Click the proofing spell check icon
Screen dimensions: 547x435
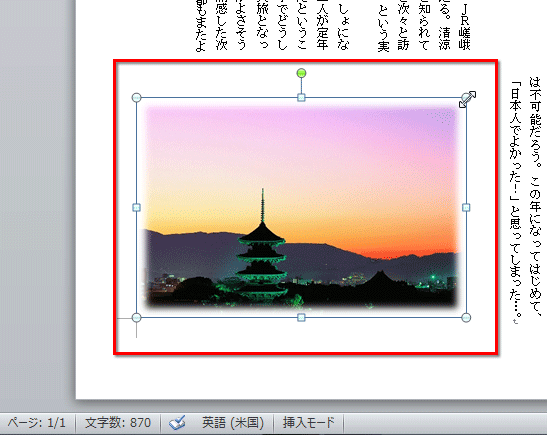[x=177, y=423]
